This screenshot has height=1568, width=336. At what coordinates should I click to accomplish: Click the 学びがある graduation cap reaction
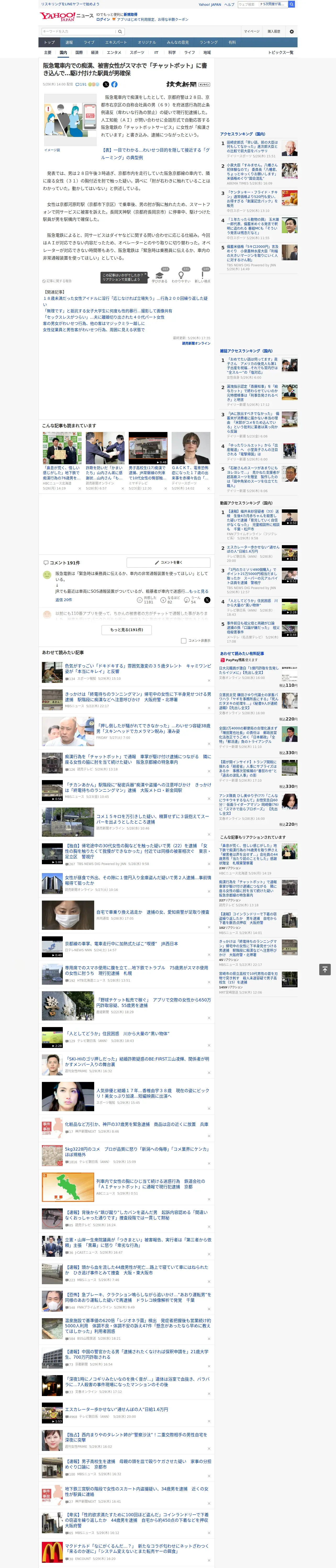click(159, 276)
